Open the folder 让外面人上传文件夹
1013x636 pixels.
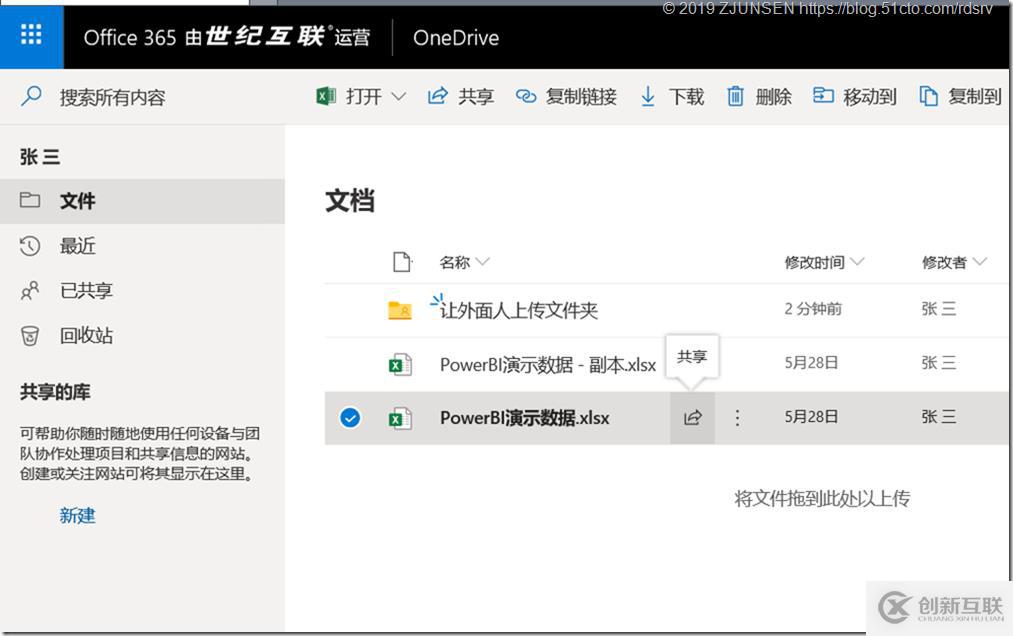[519, 311]
